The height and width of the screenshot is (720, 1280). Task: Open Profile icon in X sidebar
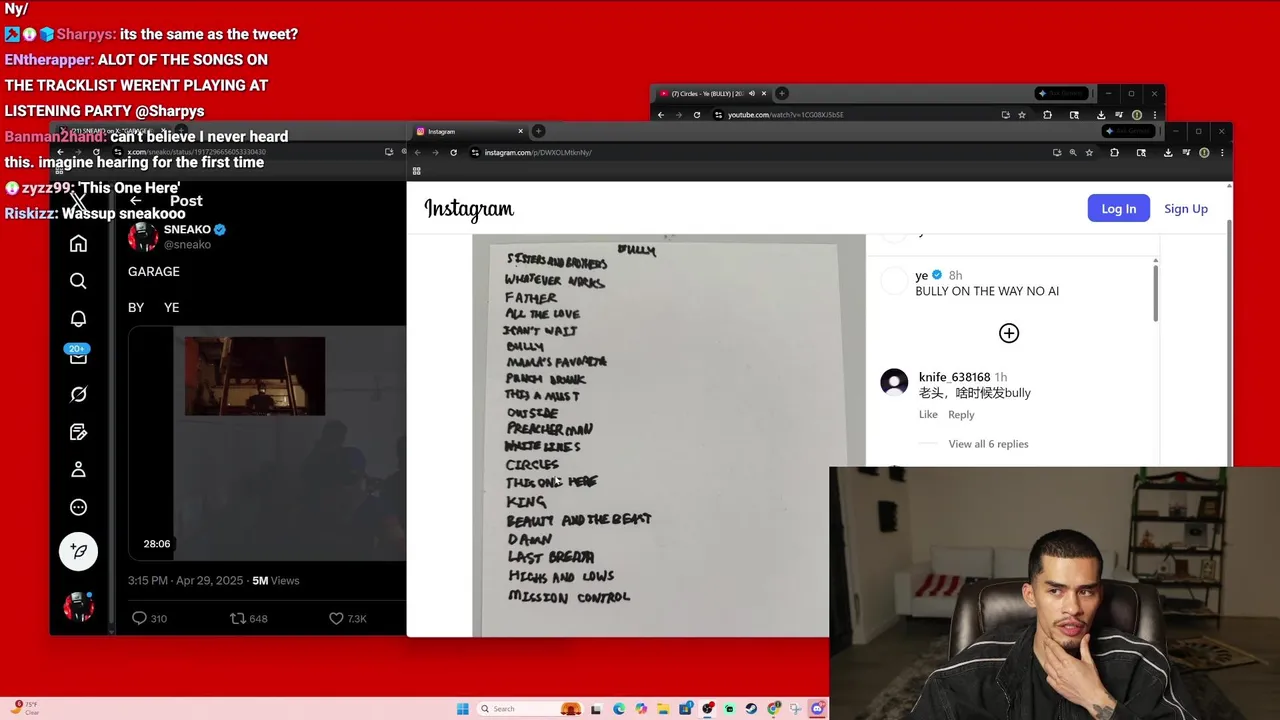tap(78, 470)
